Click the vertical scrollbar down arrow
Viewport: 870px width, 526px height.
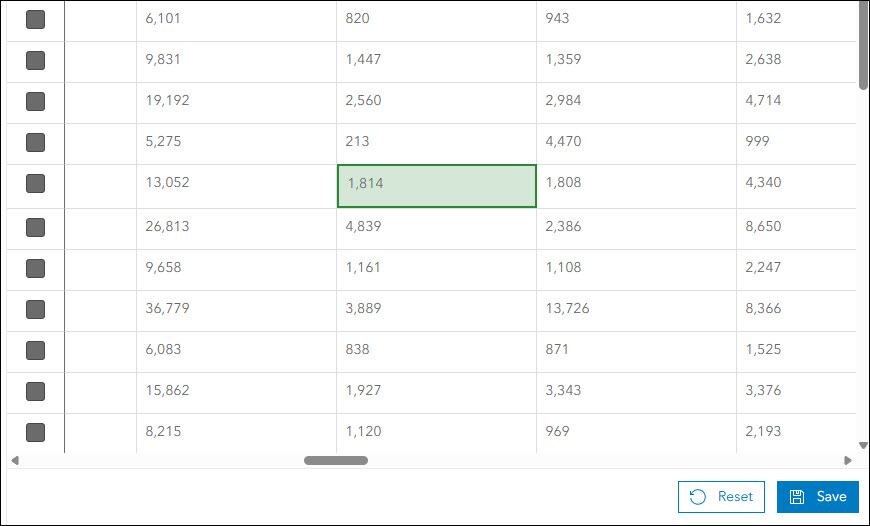[x=863, y=446]
